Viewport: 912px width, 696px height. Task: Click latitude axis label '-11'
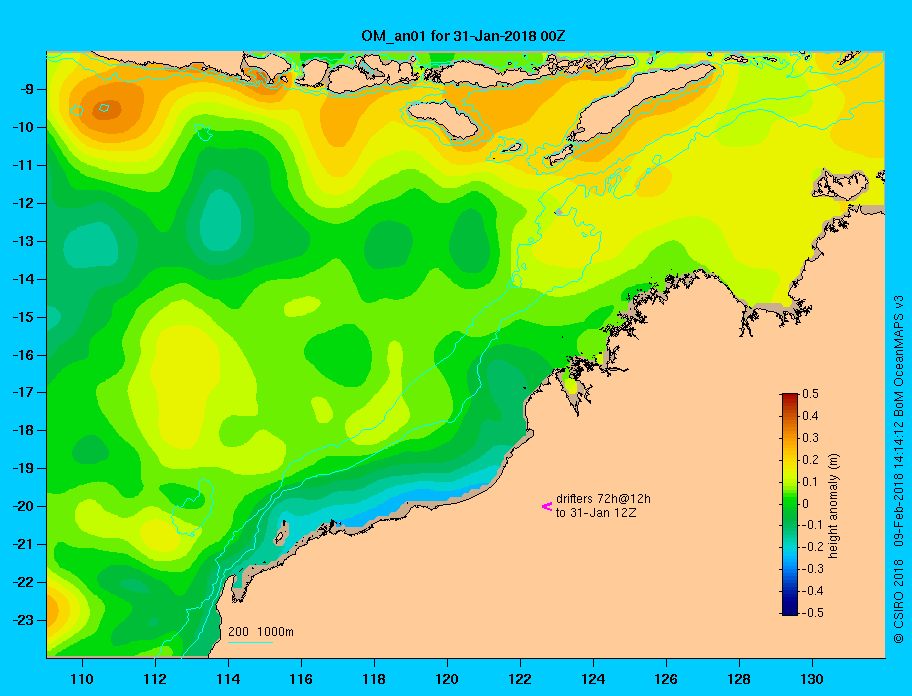23,165
